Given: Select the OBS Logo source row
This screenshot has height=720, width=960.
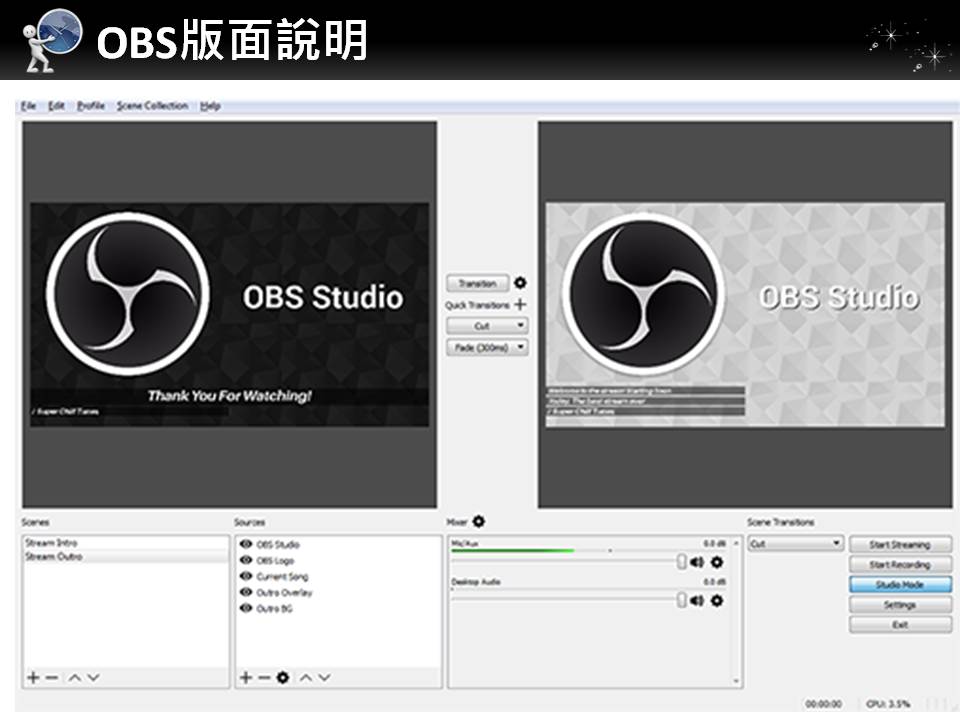Looking at the screenshot, I should 338,560.
